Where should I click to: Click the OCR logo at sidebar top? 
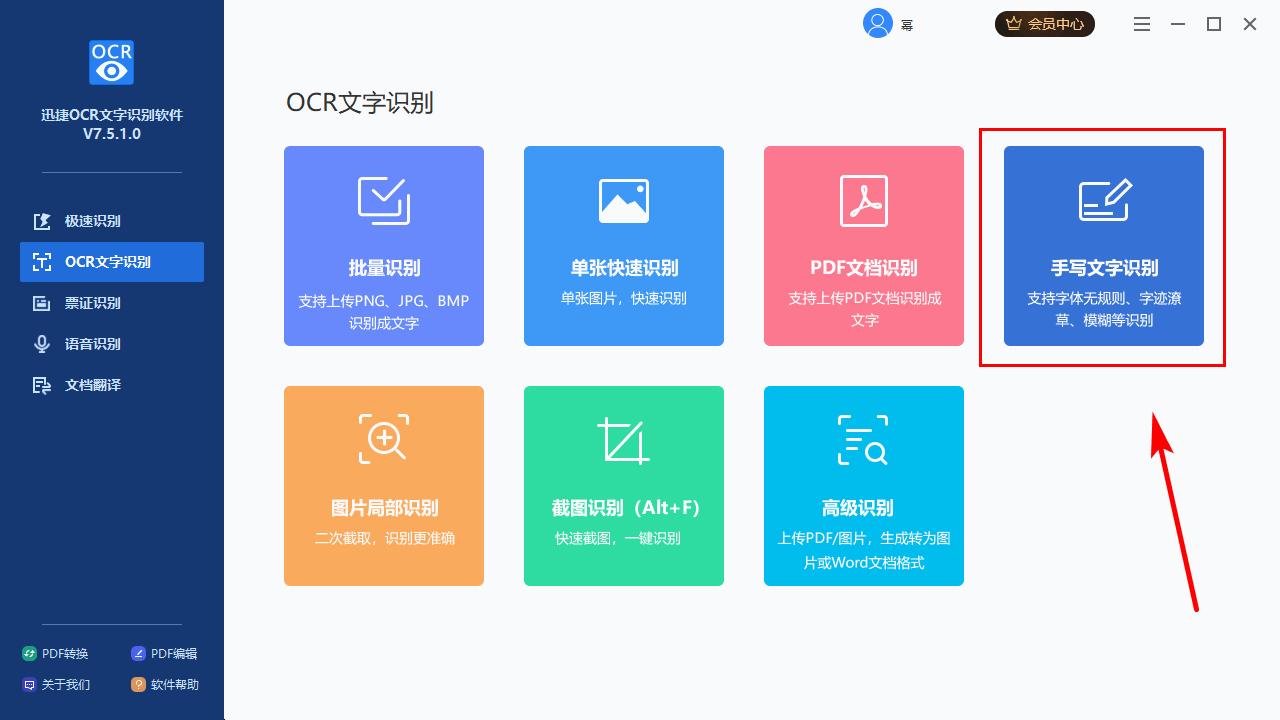click(110, 62)
